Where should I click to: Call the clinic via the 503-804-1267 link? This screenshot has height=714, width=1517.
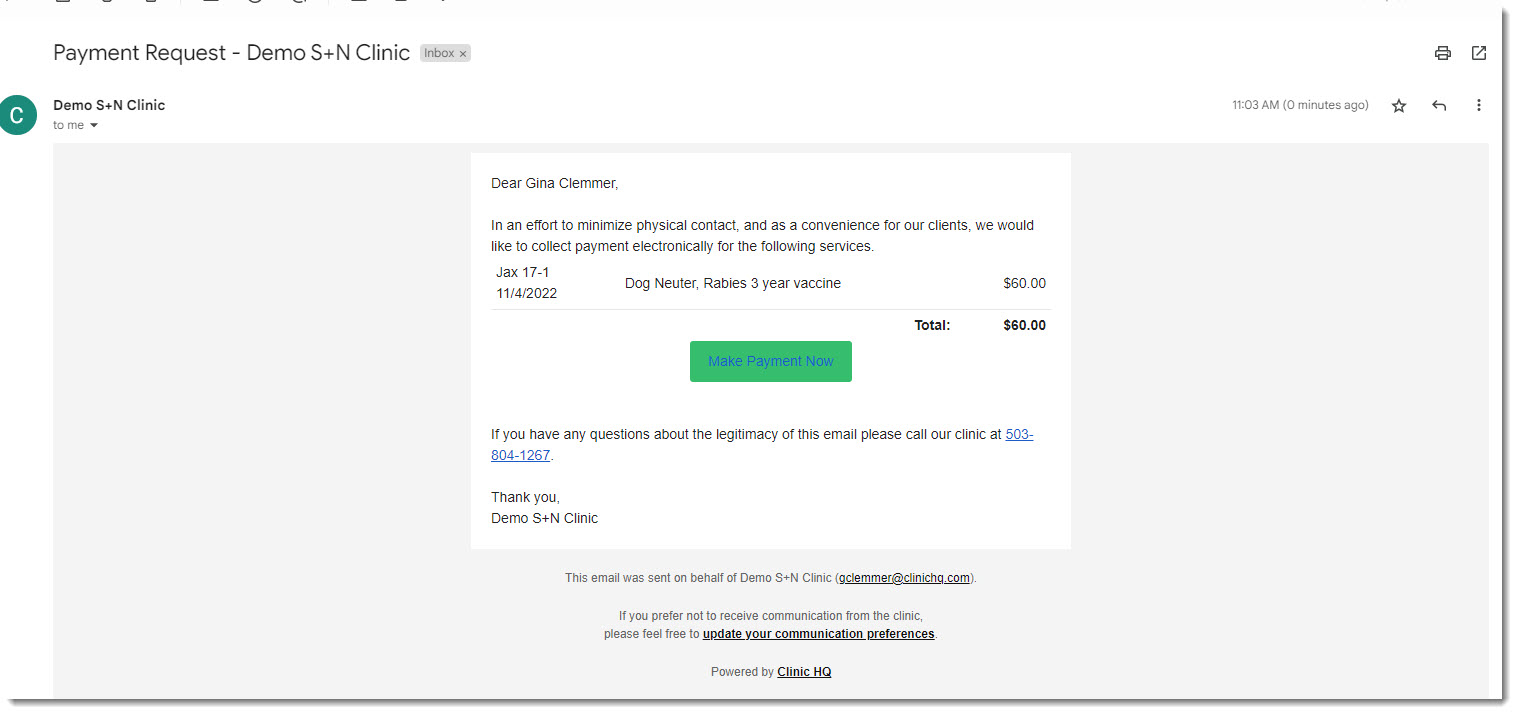click(1019, 435)
